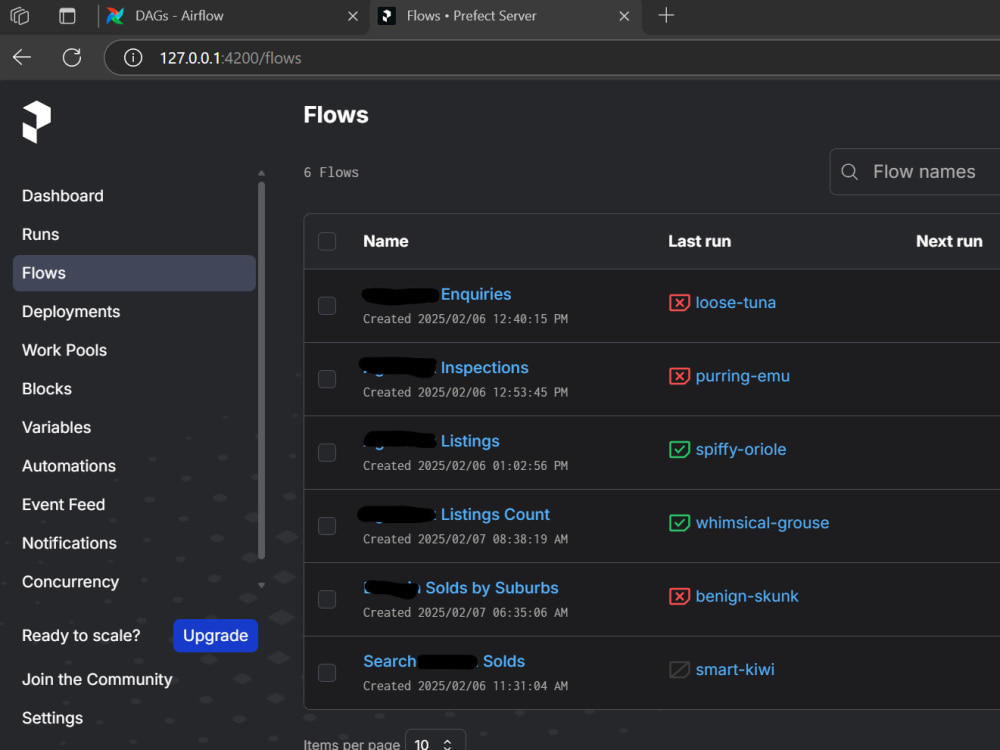Click the browser address bar URL
Screen dimensions: 1000x750
(x=230, y=58)
